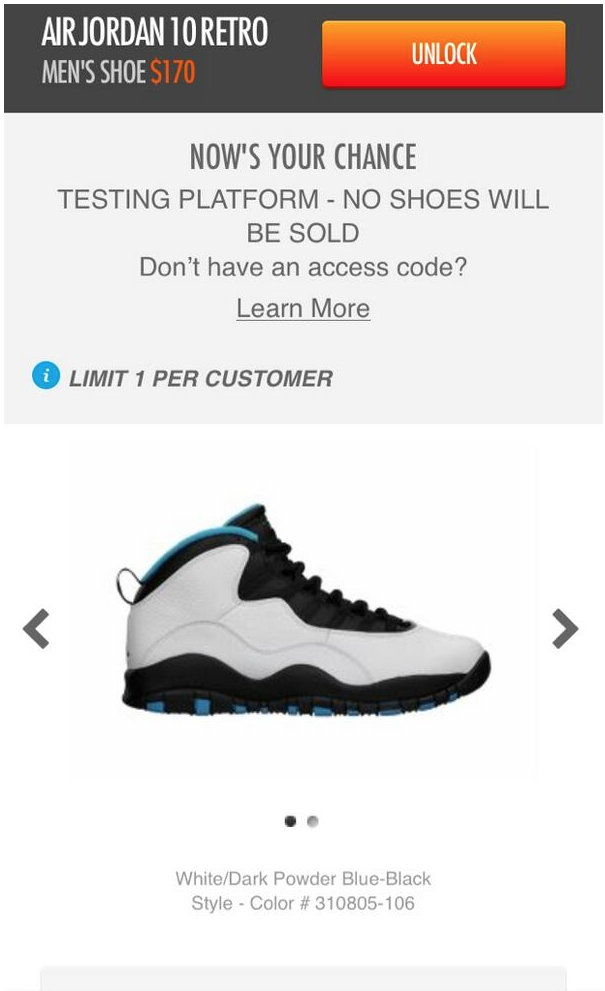Click LIMIT 1 PER CUSTOMER notice
This screenshot has height=991, width=605.
point(200,378)
